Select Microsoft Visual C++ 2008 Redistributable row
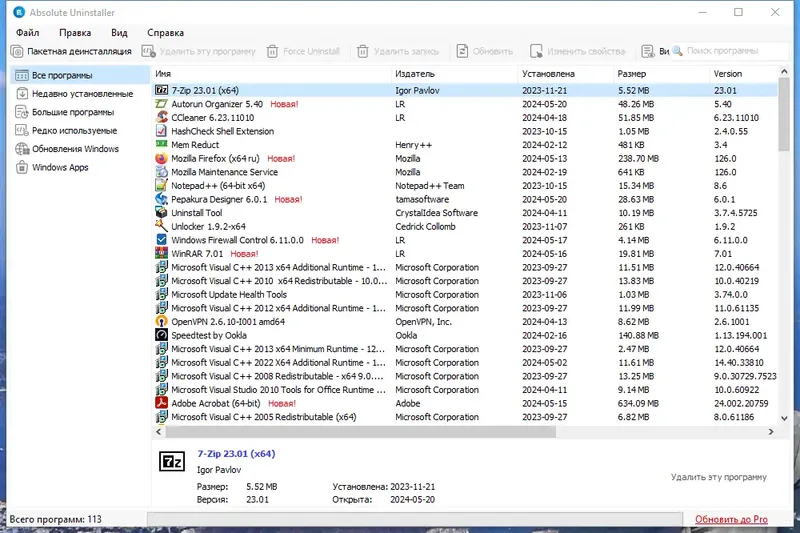The height and width of the screenshot is (533, 800). pos(465,376)
